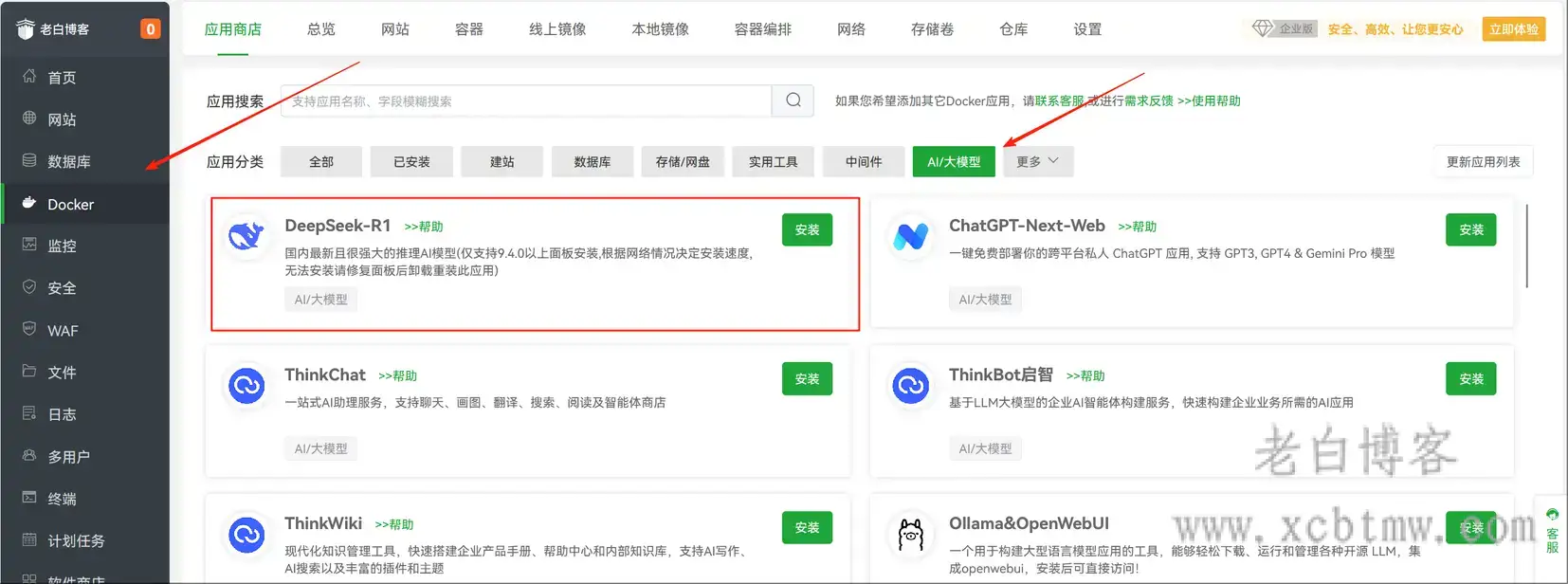Click the app list vertical scrollbar

(x=1526, y=246)
